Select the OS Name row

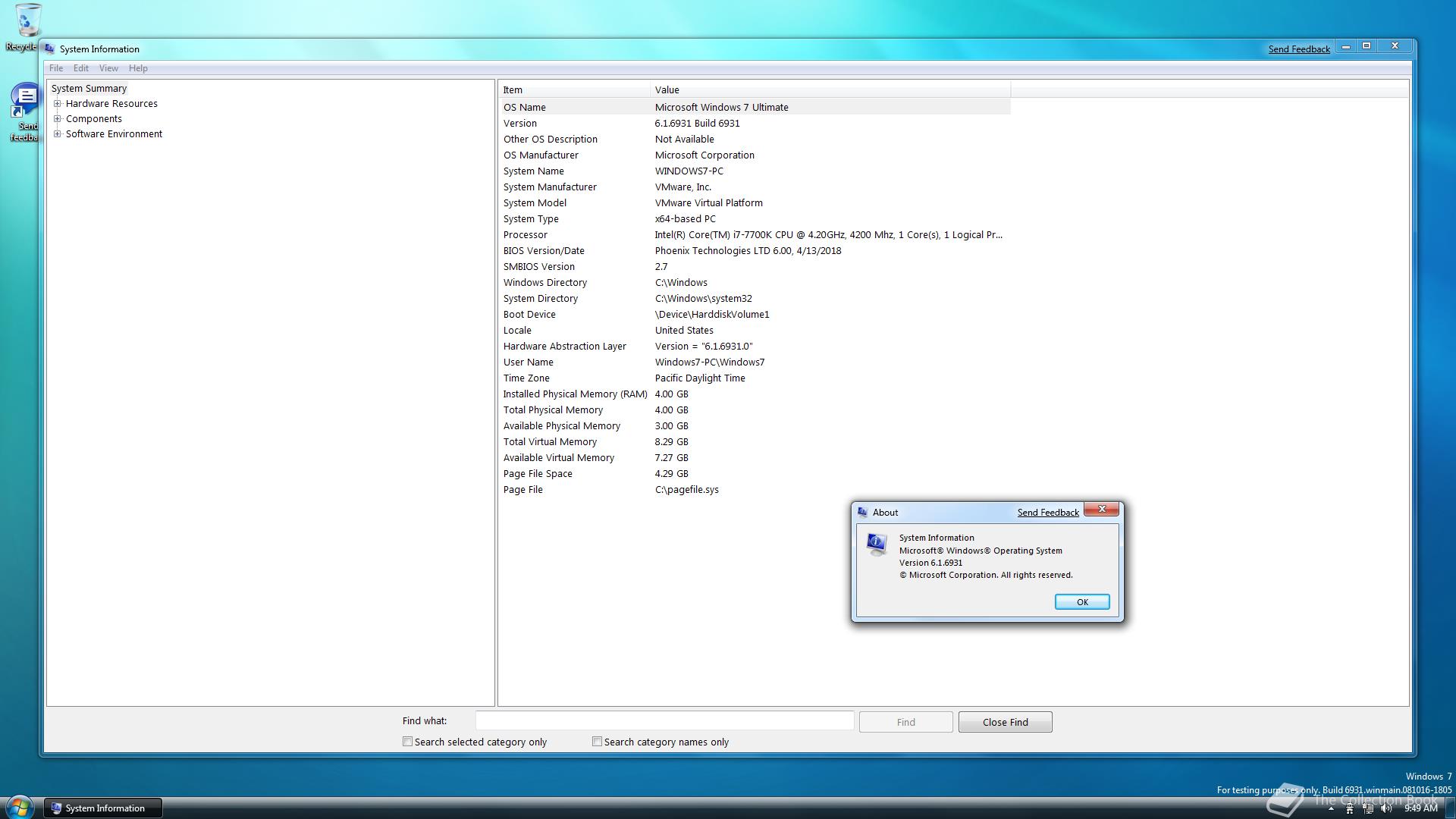point(755,108)
